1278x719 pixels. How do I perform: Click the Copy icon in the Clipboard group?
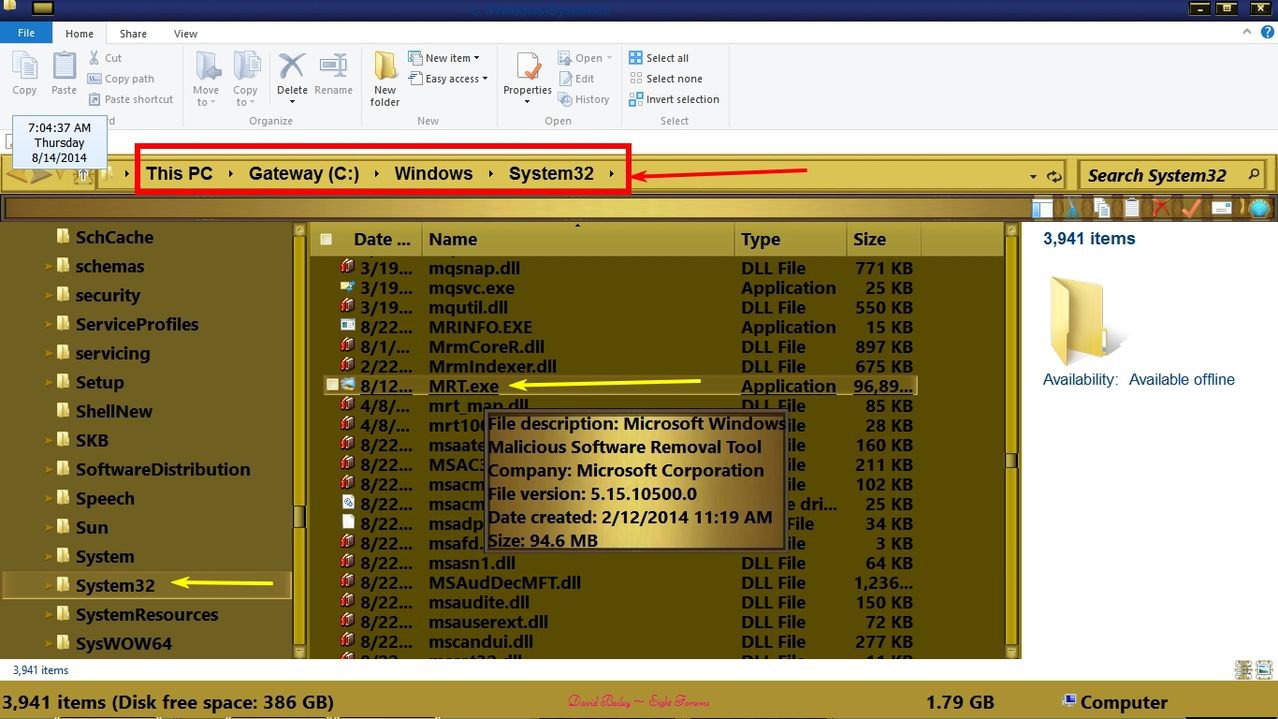click(25, 67)
